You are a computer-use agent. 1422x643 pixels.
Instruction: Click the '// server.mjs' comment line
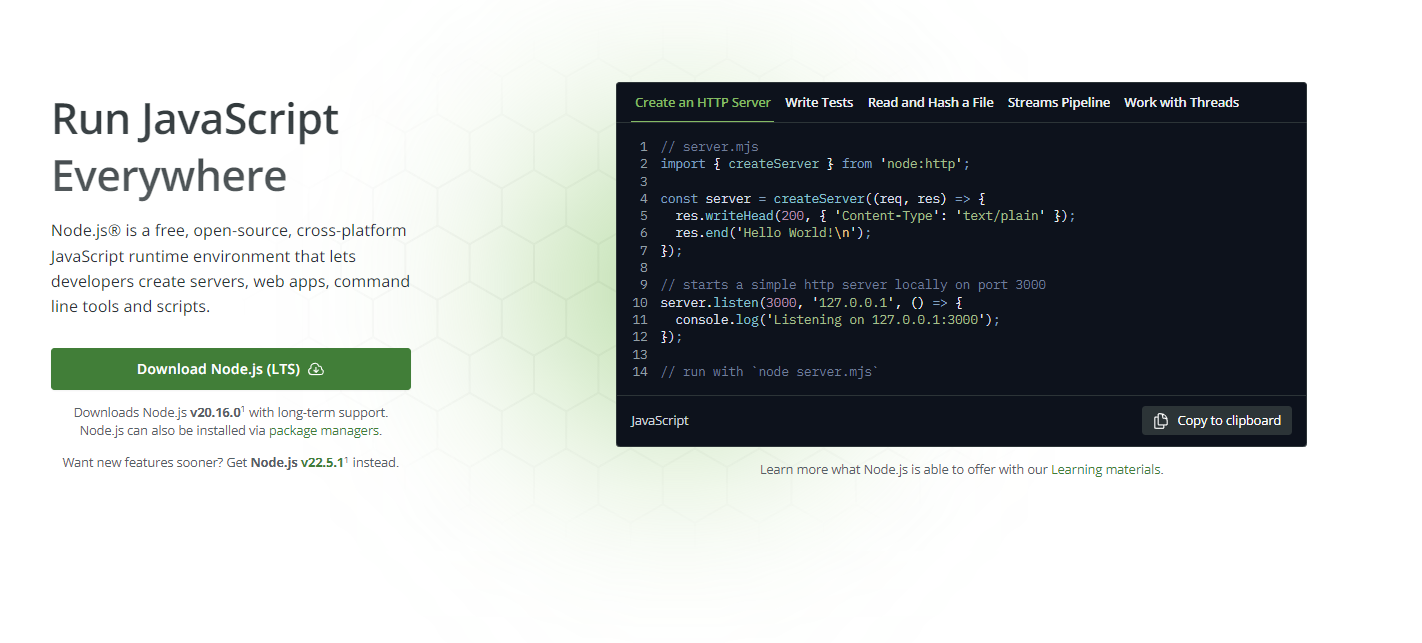coord(709,147)
